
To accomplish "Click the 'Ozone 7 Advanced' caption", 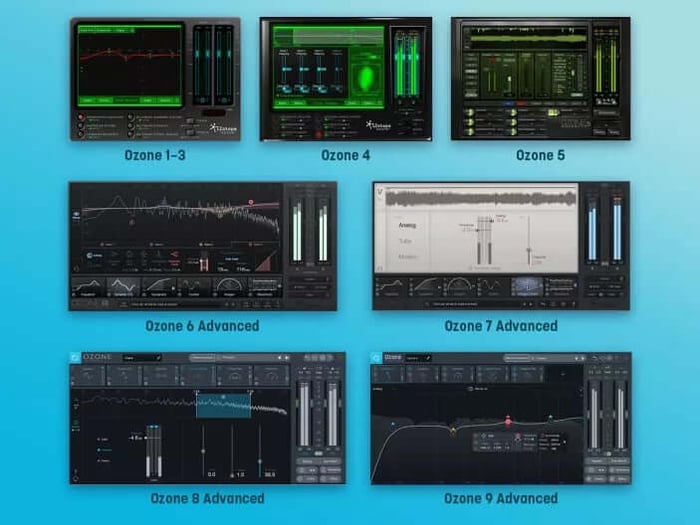I will click(x=501, y=326).
